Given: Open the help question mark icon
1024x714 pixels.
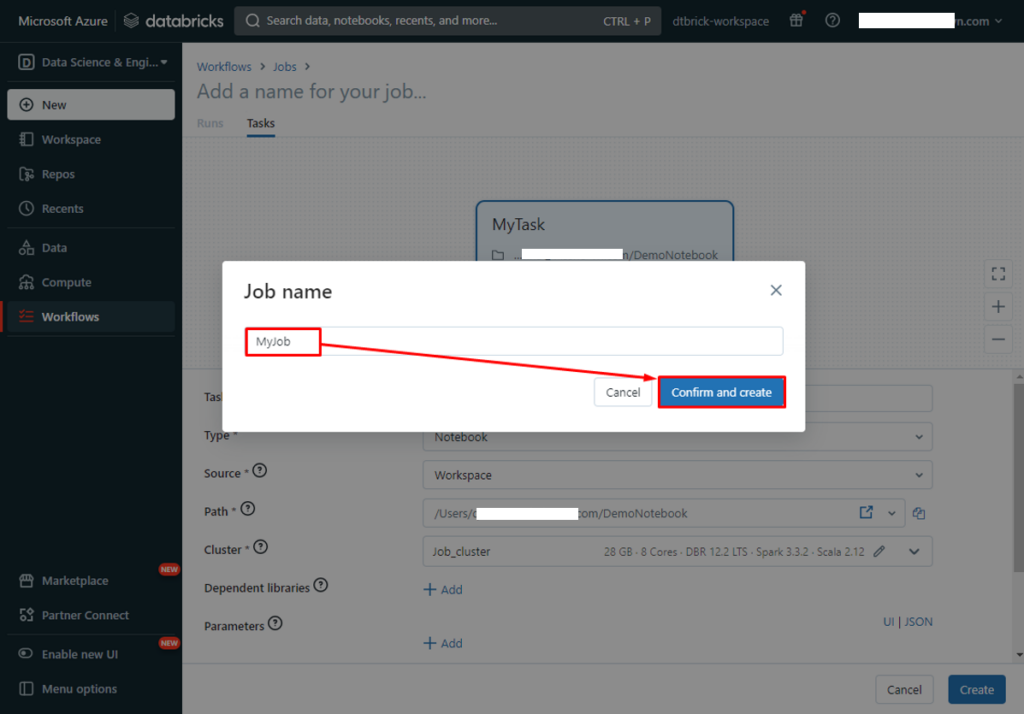Looking at the screenshot, I should (x=832, y=20).
